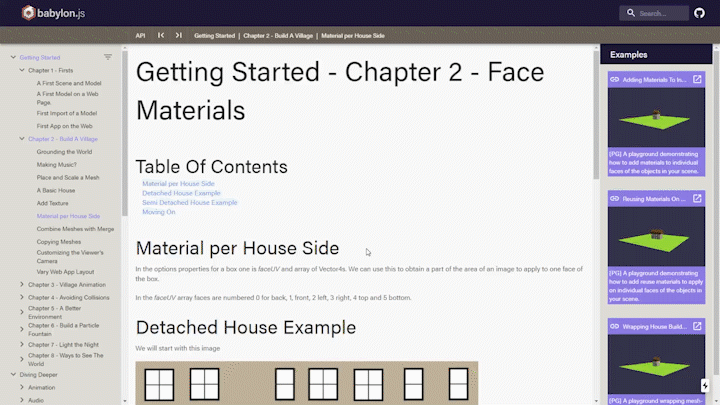The height and width of the screenshot is (405, 720).
Task: Open First App on the Web page
Action: pyautogui.click(x=64, y=126)
